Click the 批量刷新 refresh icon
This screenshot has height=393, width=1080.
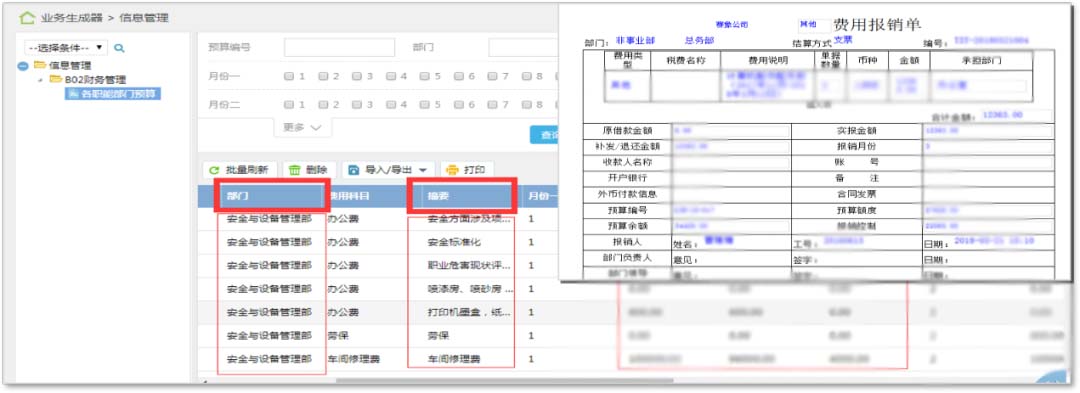(x=214, y=170)
